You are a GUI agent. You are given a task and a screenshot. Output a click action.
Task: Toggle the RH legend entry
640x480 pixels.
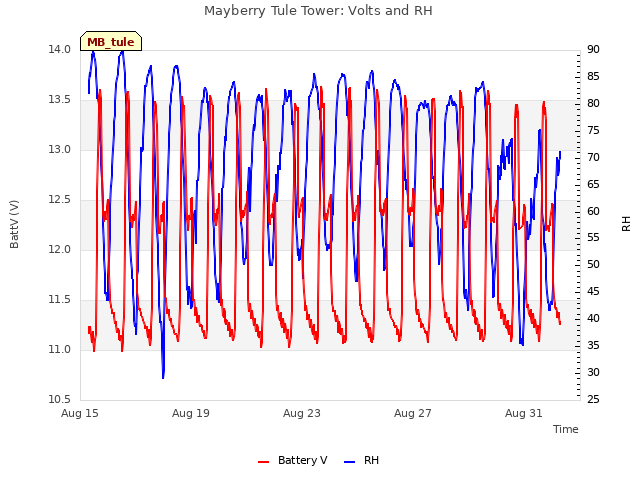(x=362, y=460)
